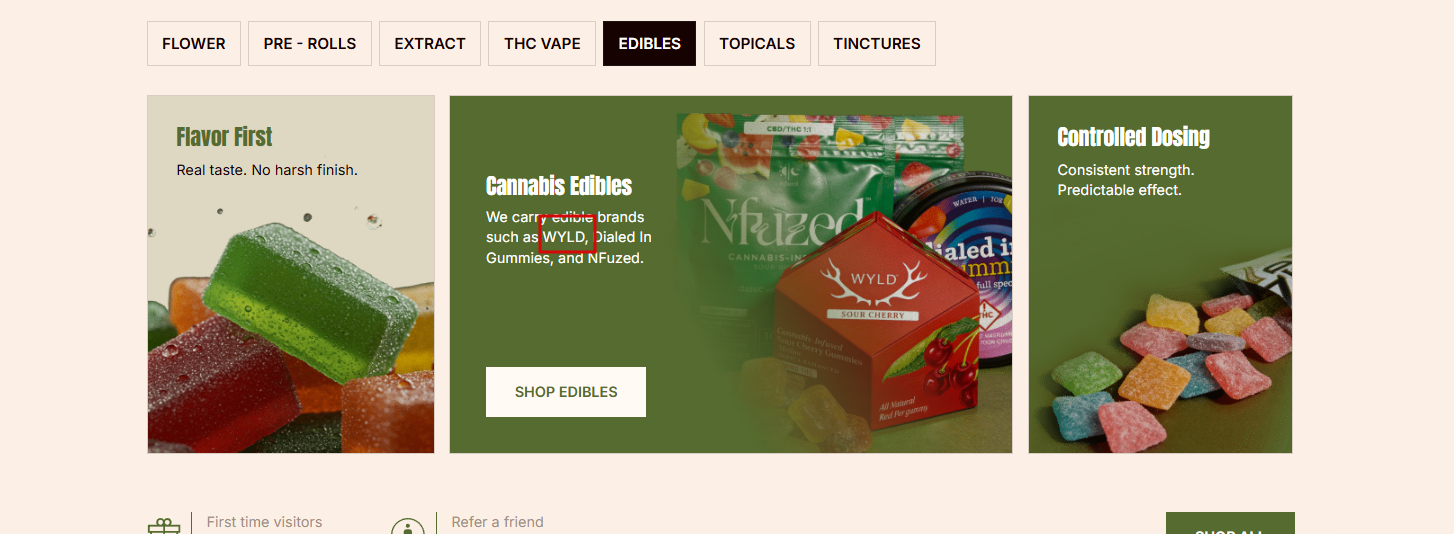Viewport: 1454px width, 534px height.
Task: Go to the THC VAPE tab
Action: 542,44
